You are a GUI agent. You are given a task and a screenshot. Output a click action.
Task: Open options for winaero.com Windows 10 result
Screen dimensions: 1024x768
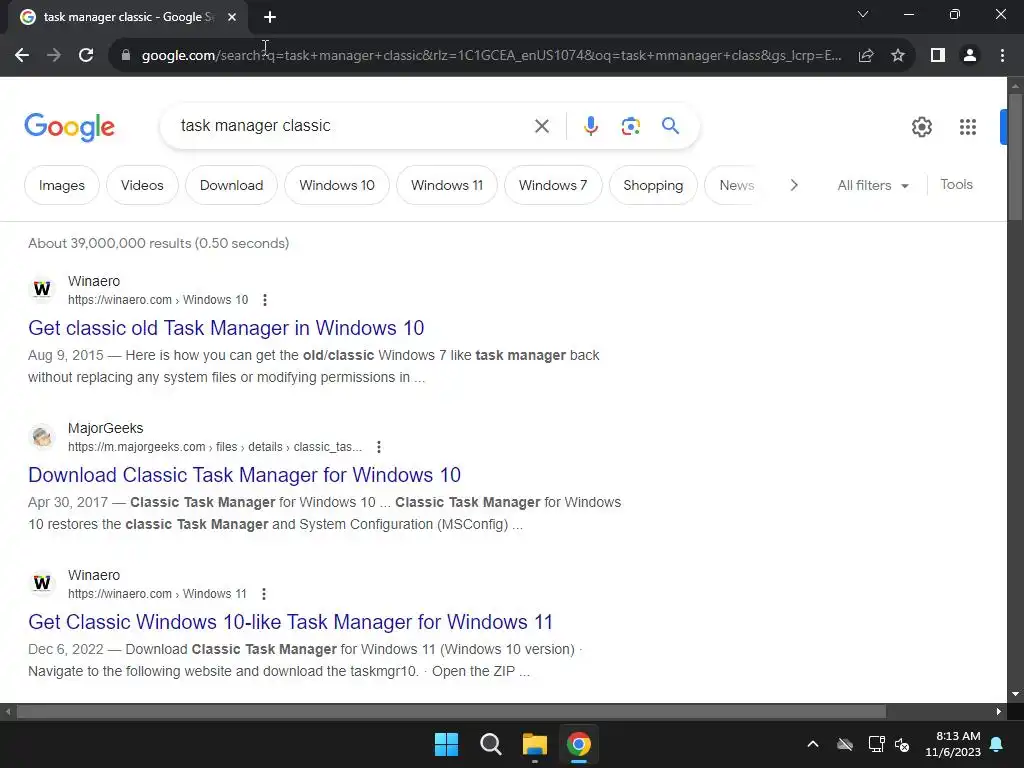(x=264, y=300)
